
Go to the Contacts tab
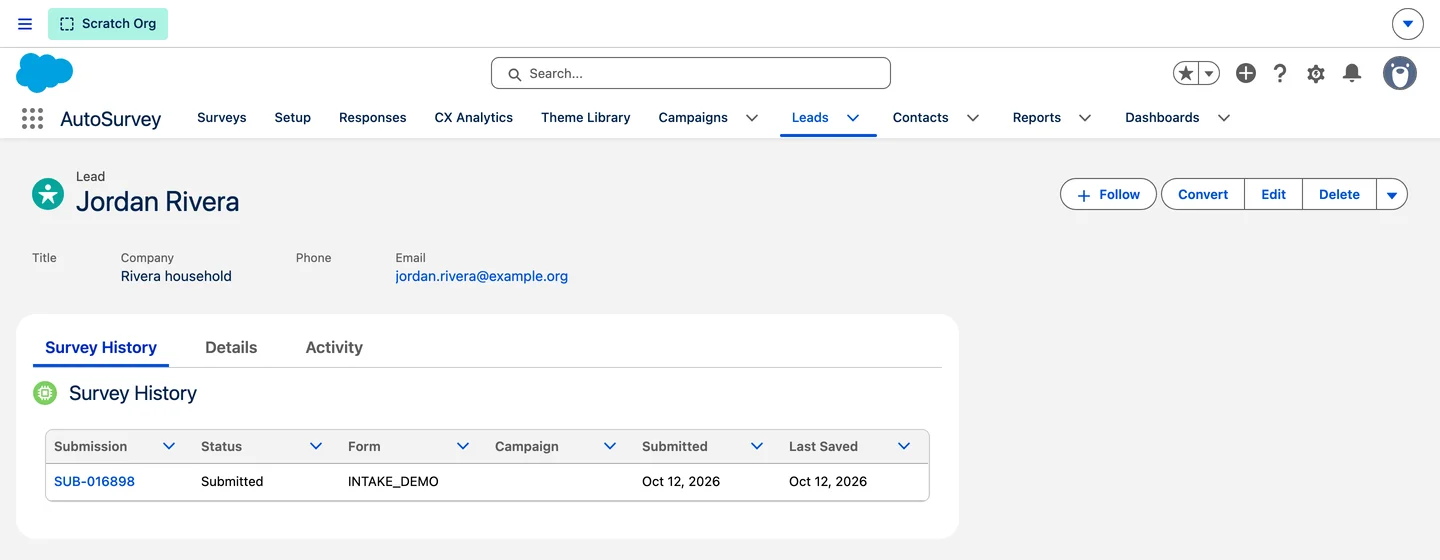tap(920, 117)
